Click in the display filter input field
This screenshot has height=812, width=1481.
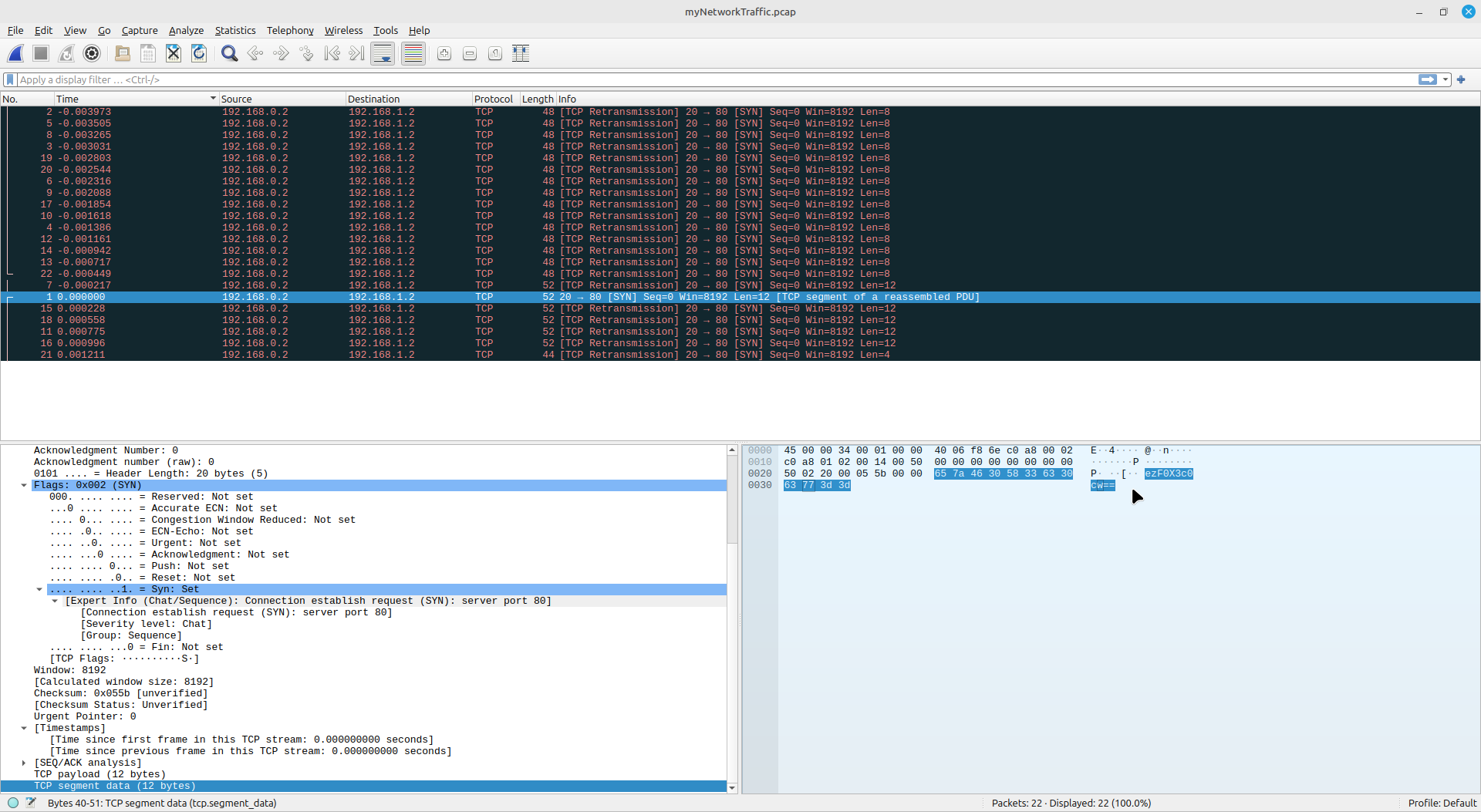(x=694, y=79)
